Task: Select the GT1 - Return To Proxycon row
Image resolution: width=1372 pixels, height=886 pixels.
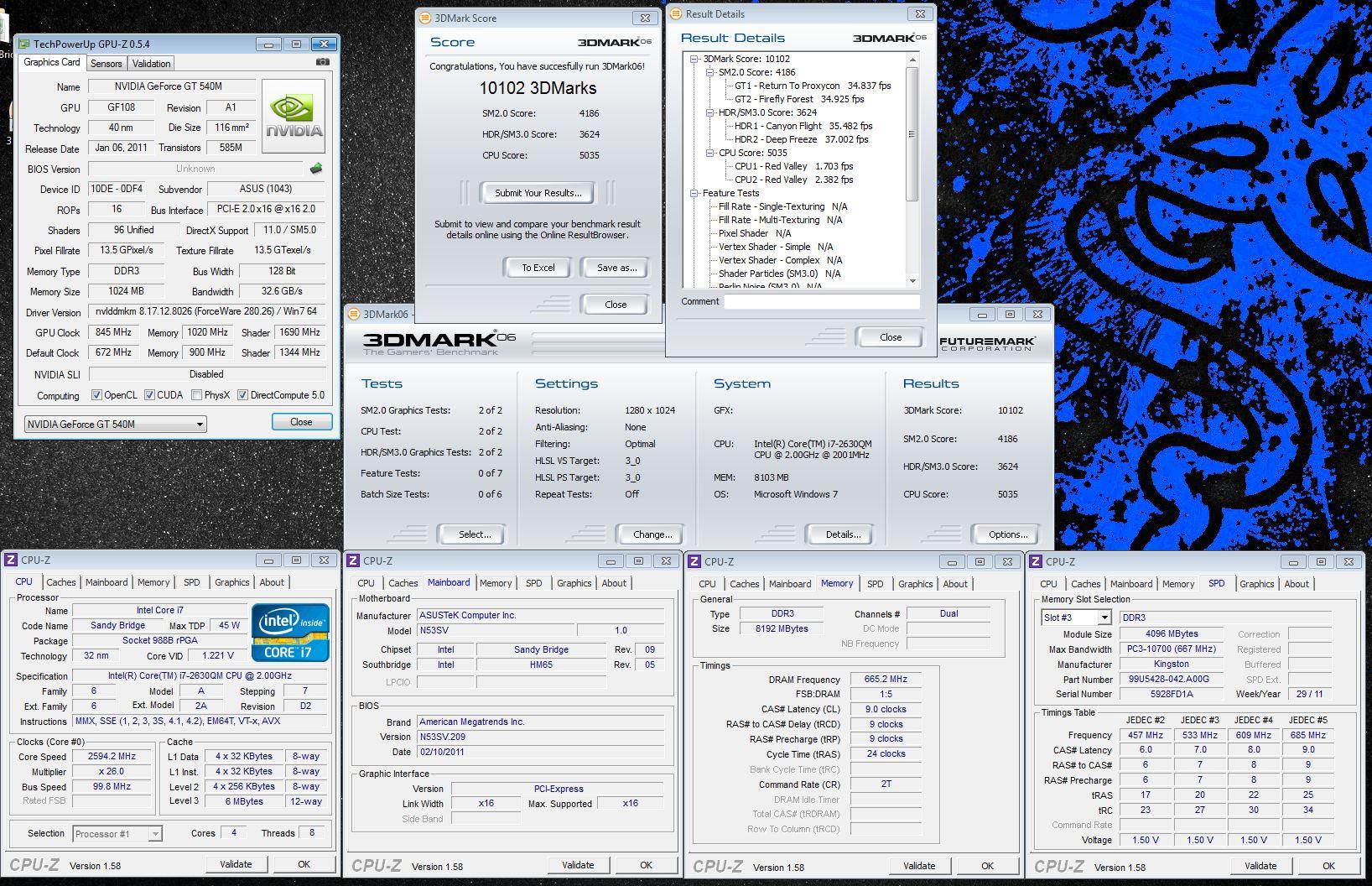Action: (813, 86)
